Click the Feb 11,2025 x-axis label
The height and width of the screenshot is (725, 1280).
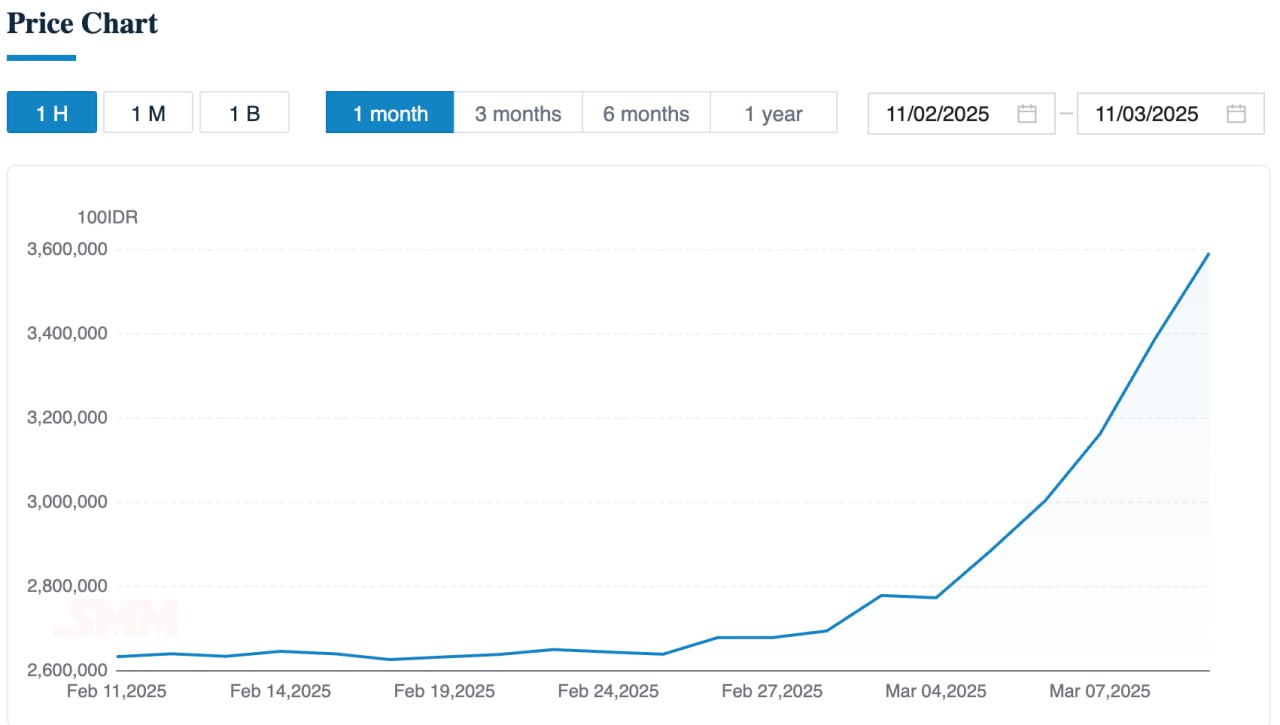coord(116,691)
